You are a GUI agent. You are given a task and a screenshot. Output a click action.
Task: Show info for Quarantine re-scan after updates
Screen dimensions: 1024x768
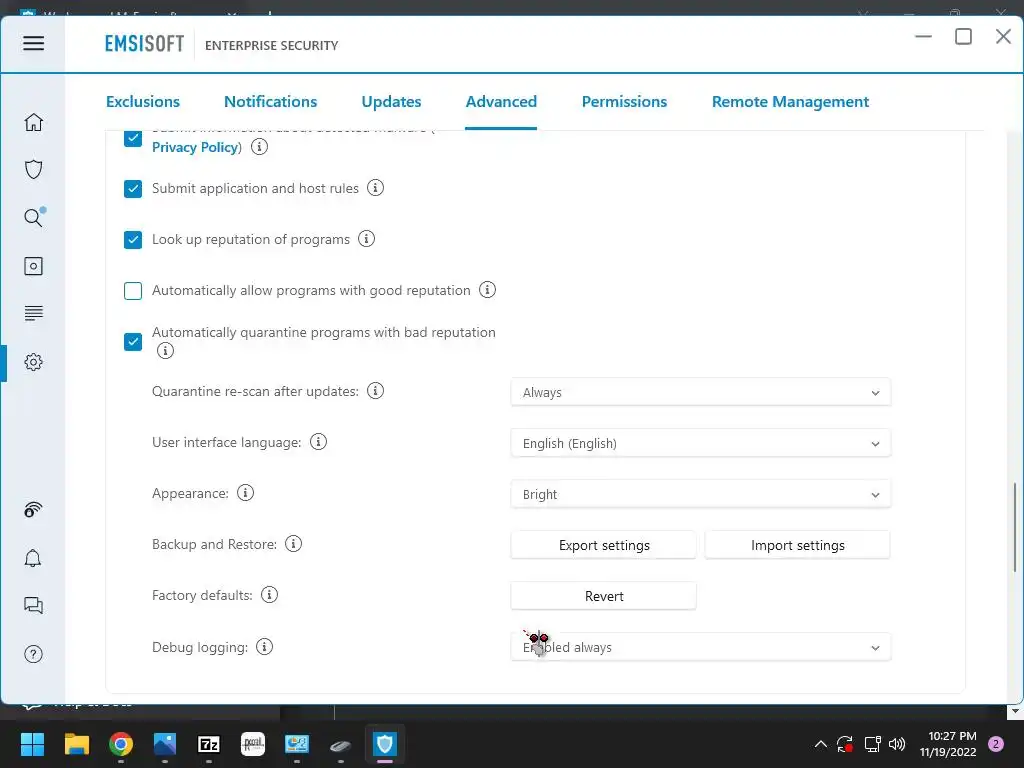pos(376,391)
